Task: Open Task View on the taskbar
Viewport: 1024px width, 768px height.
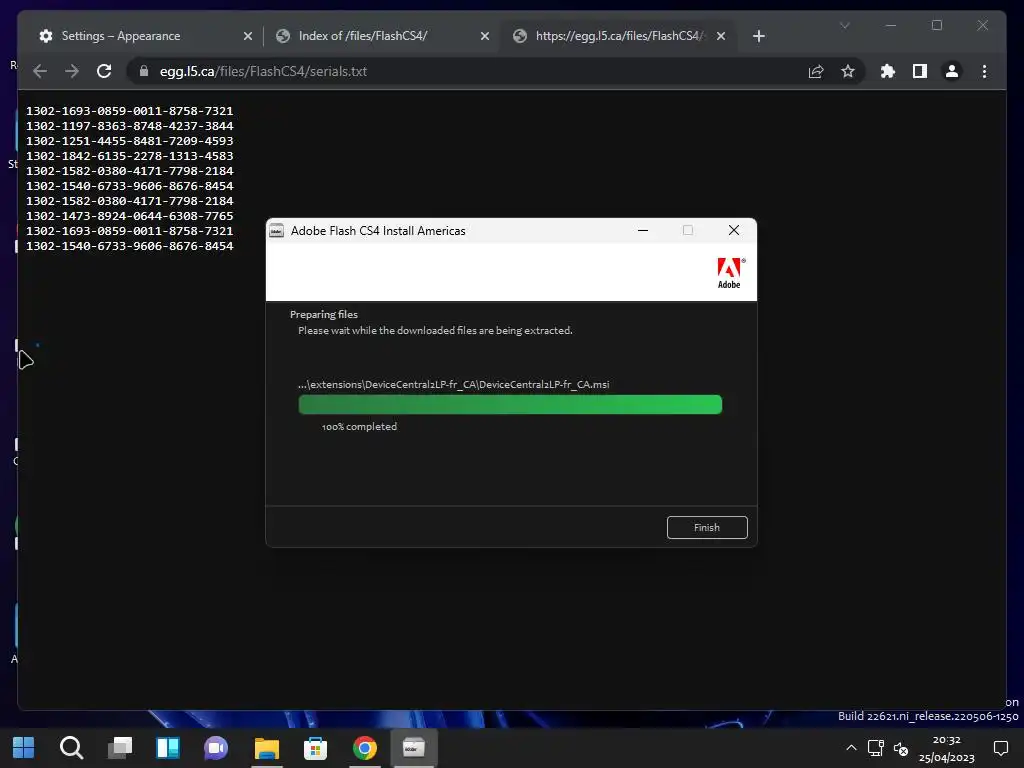Action: coord(120,747)
